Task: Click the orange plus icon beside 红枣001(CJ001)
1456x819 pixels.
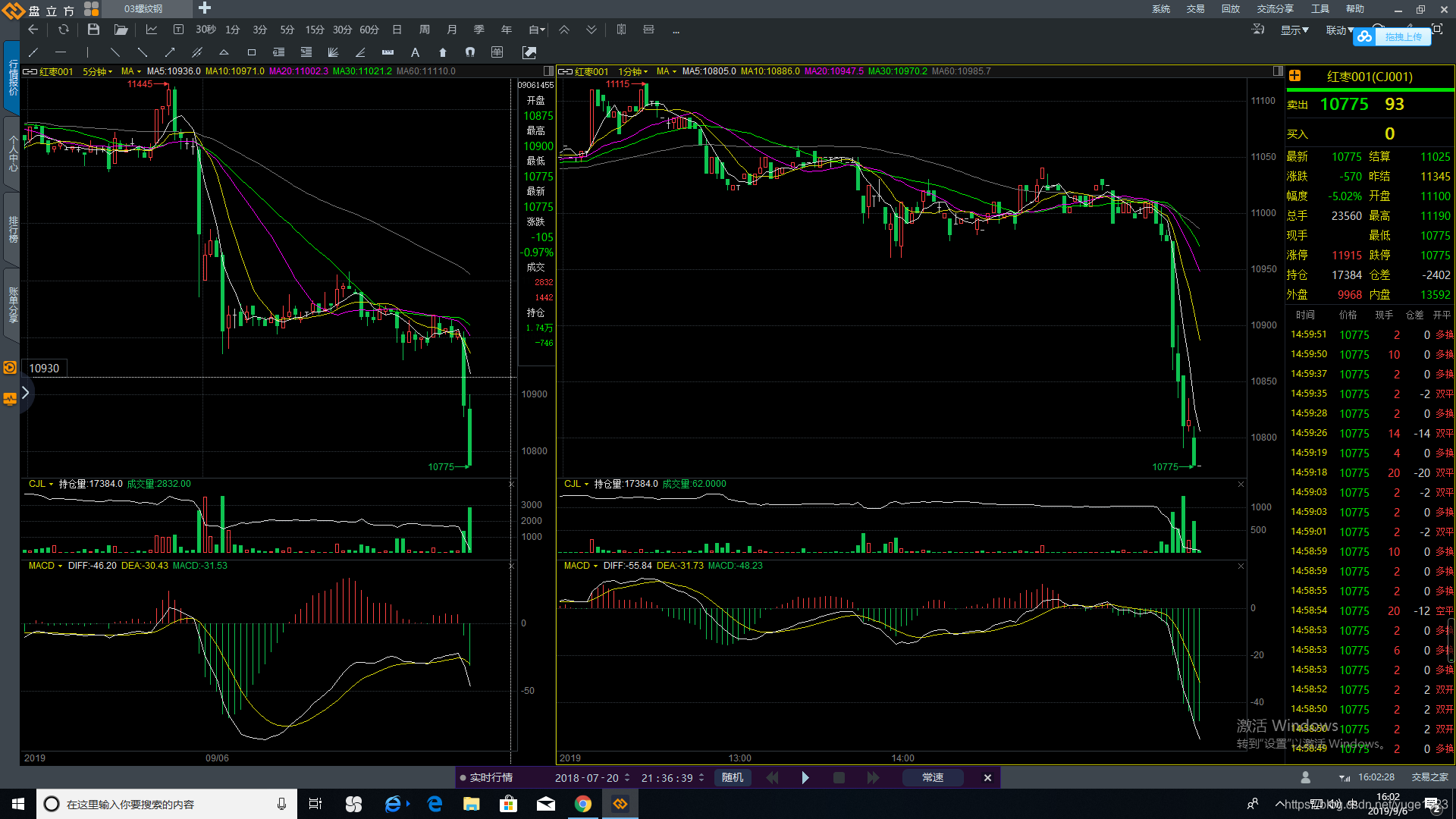Action: (x=1295, y=76)
